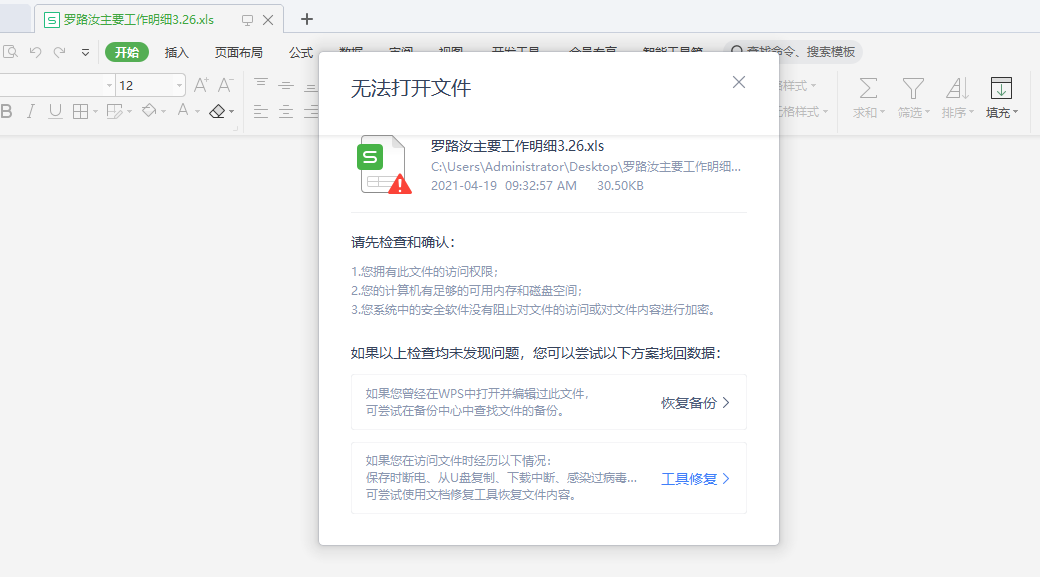Click the eraser clear icon
Screen dimensions: 1040x577
click(217, 111)
